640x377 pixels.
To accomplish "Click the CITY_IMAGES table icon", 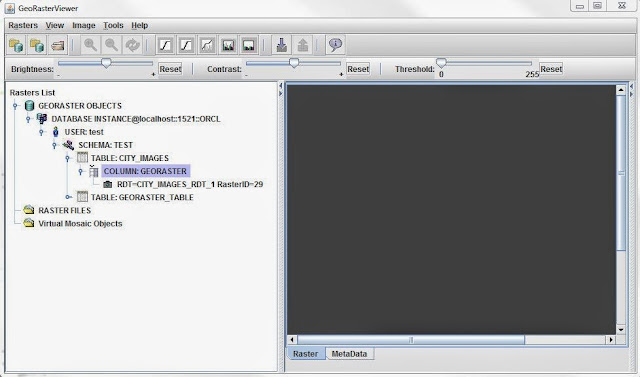I will [82, 157].
